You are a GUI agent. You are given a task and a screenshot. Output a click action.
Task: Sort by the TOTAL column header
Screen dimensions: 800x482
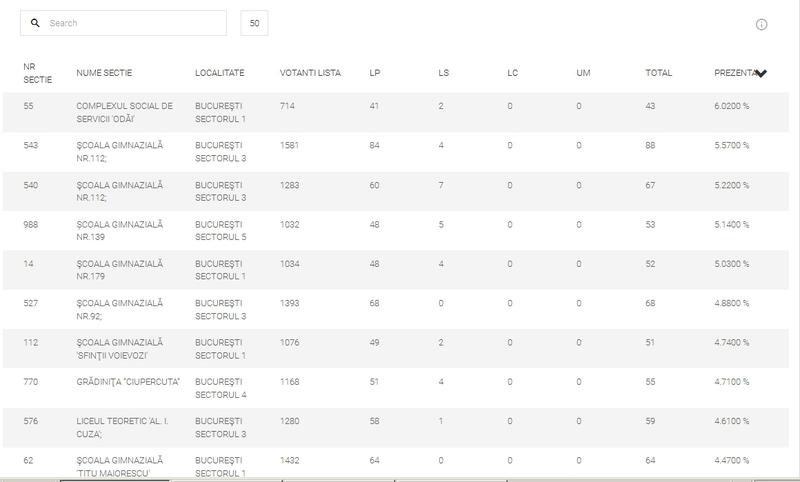point(658,73)
